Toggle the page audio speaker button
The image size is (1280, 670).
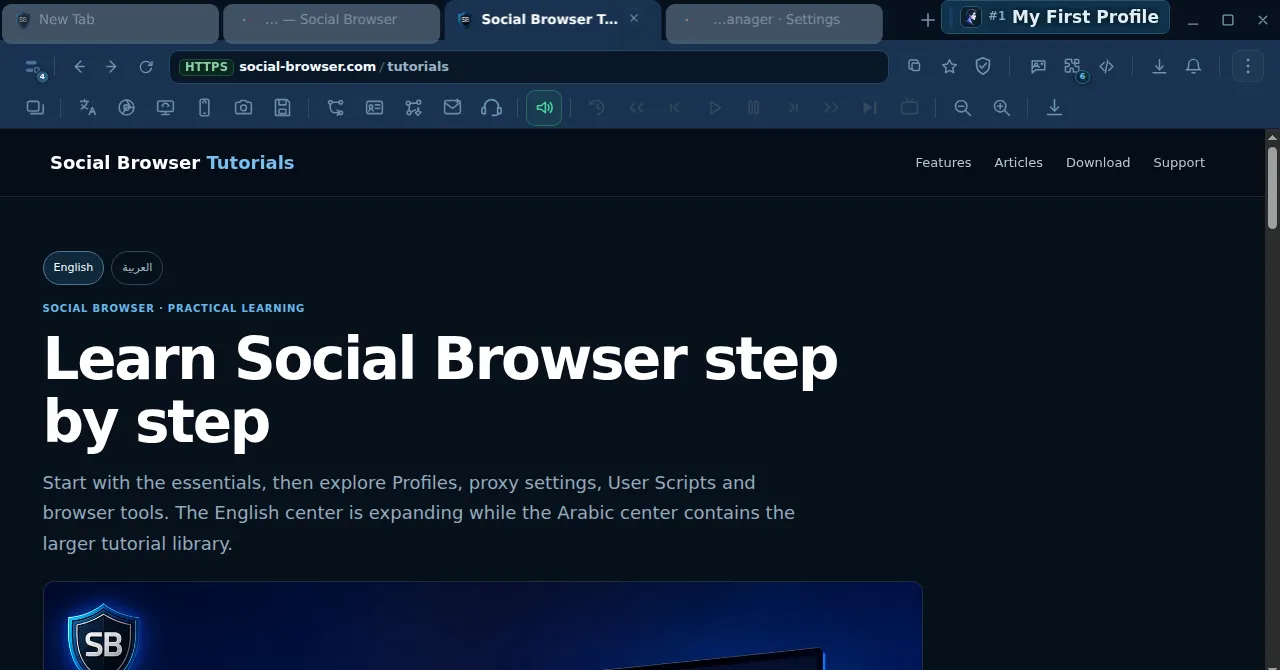coord(544,108)
